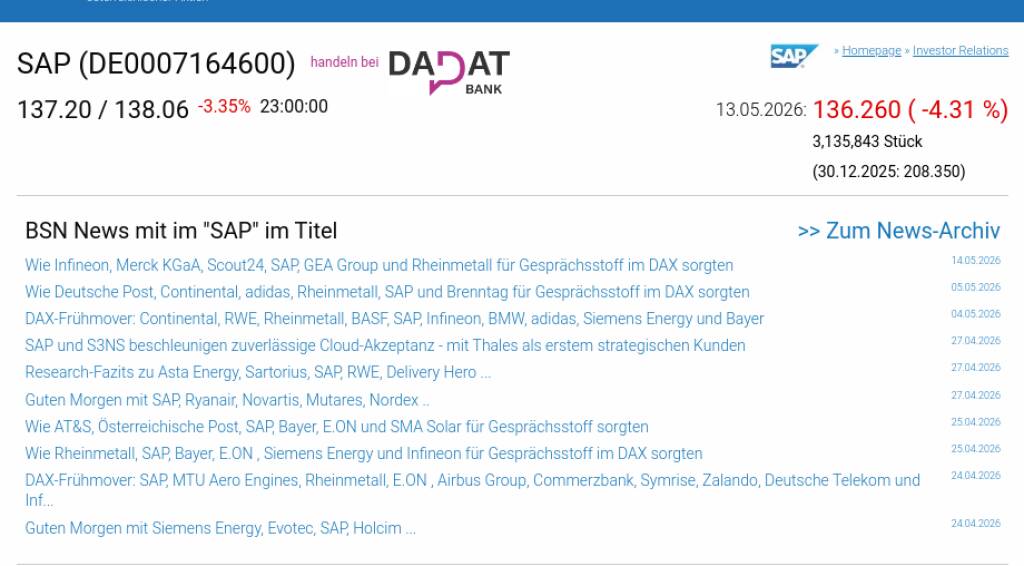1024x566 pixels.
Task: Open Research-Fazits zu Asta Energy article
Action: point(258,372)
